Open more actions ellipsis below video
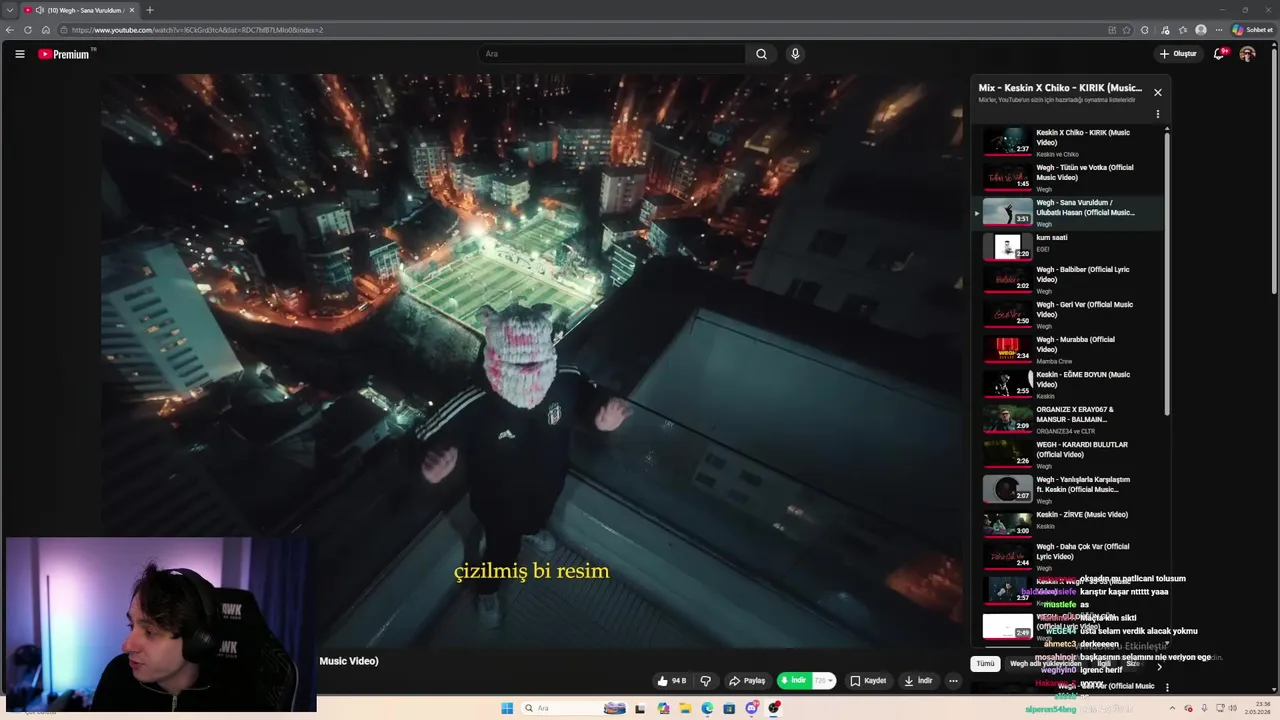This screenshot has height=720, width=1280. (953, 681)
